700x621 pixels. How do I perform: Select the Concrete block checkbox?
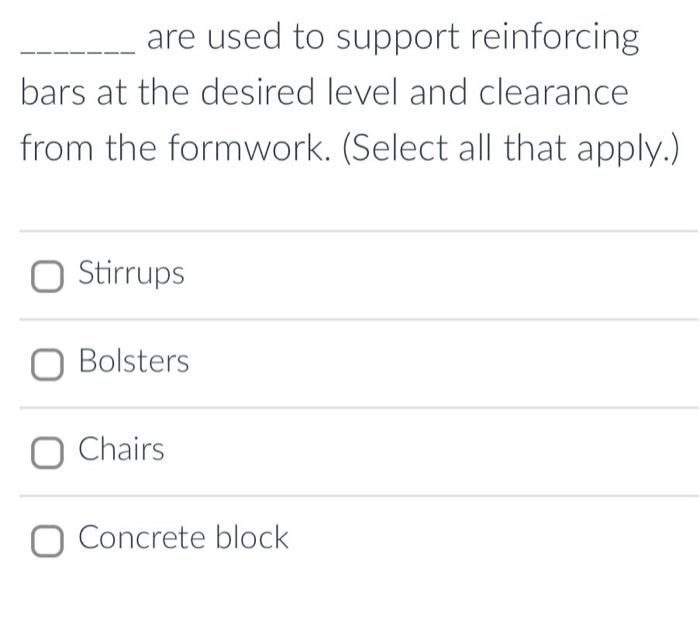pyautogui.click(x=47, y=541)
